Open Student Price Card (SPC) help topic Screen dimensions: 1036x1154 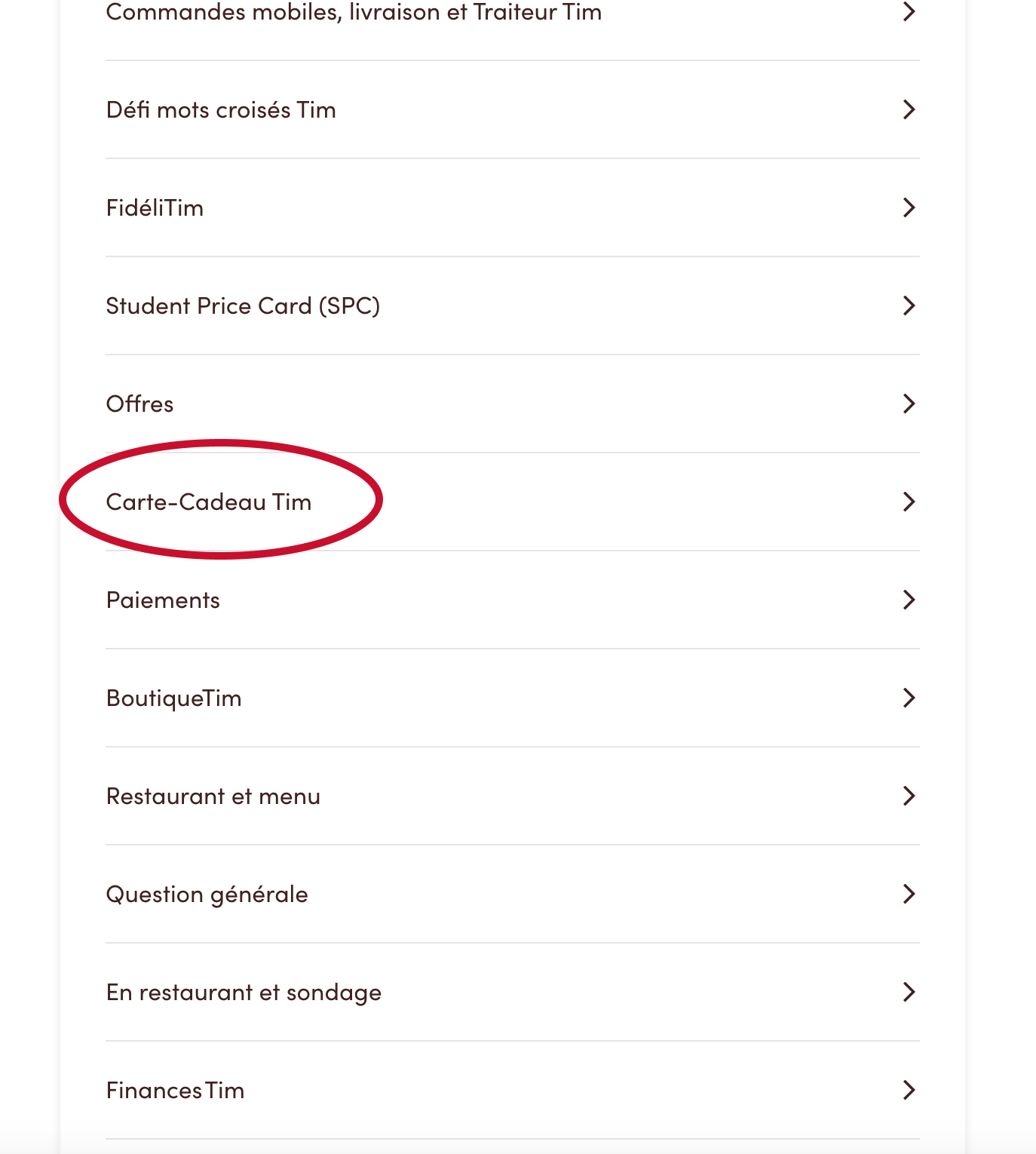coord(243,306)
